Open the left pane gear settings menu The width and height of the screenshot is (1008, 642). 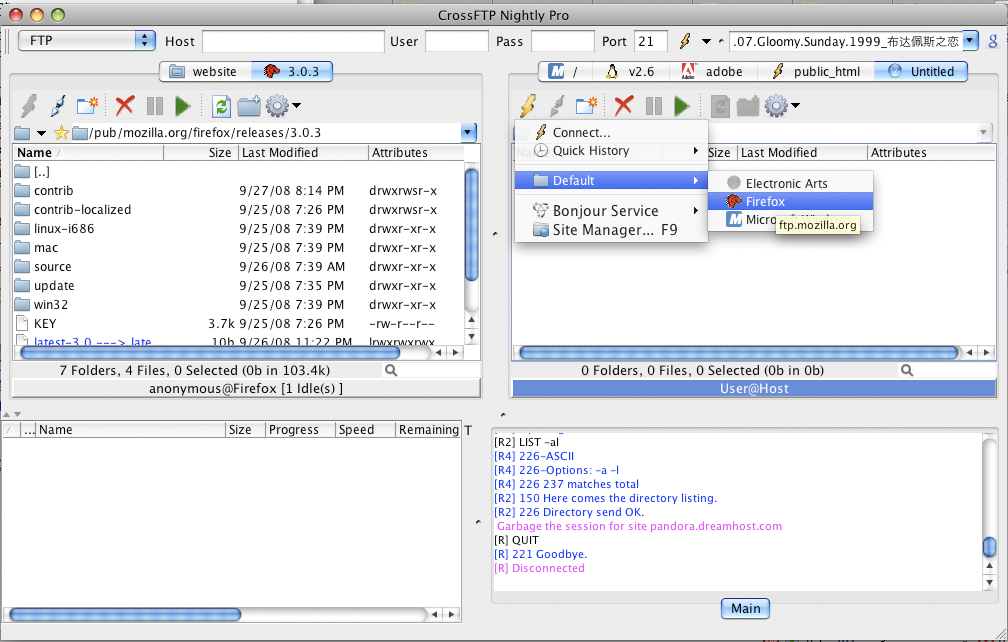tap(283, 106)
